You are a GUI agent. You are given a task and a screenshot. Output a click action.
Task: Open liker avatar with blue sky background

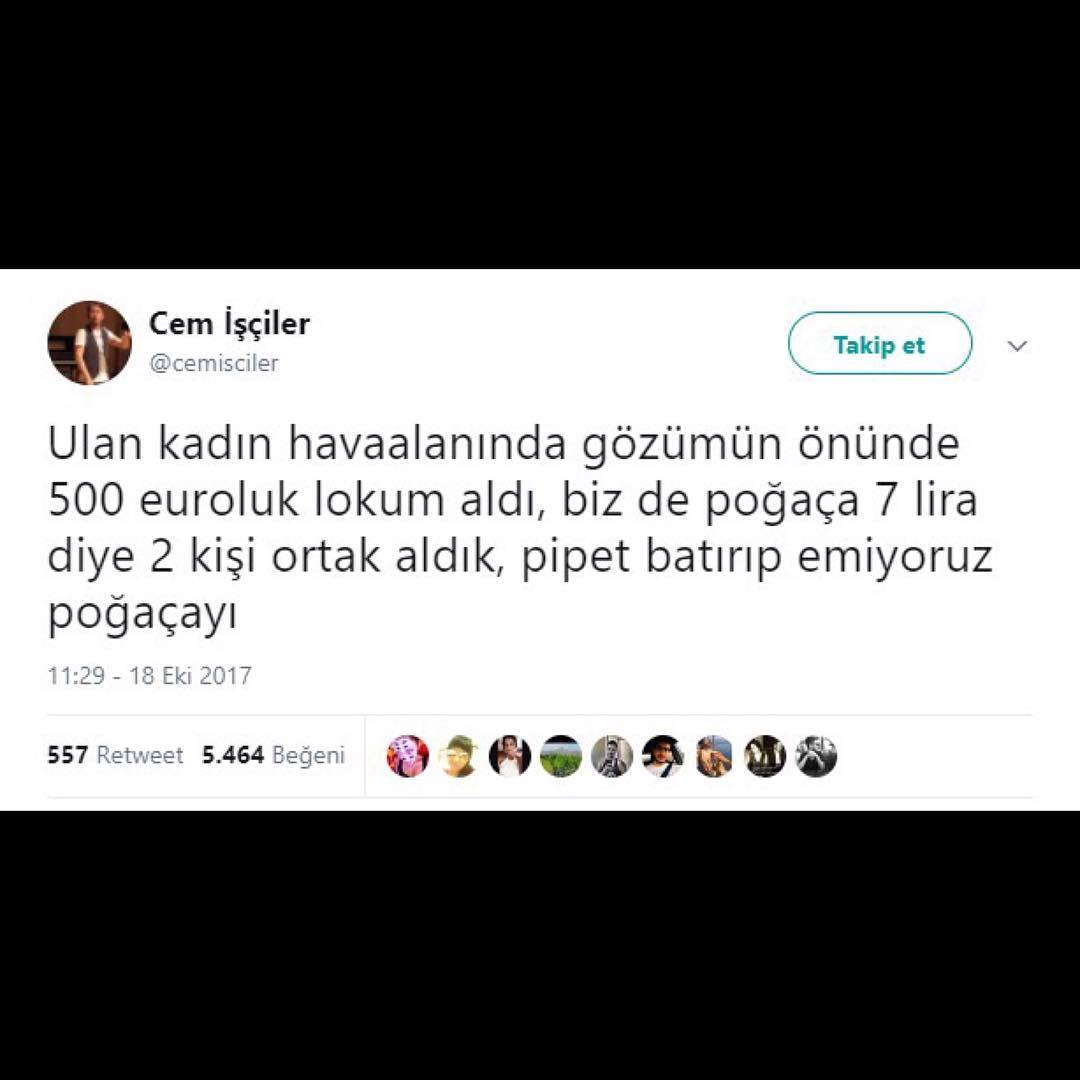(x=714, y=756)
